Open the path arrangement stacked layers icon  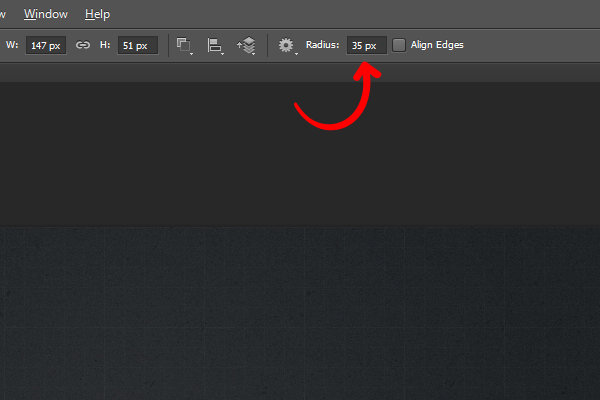pos(247,46)
